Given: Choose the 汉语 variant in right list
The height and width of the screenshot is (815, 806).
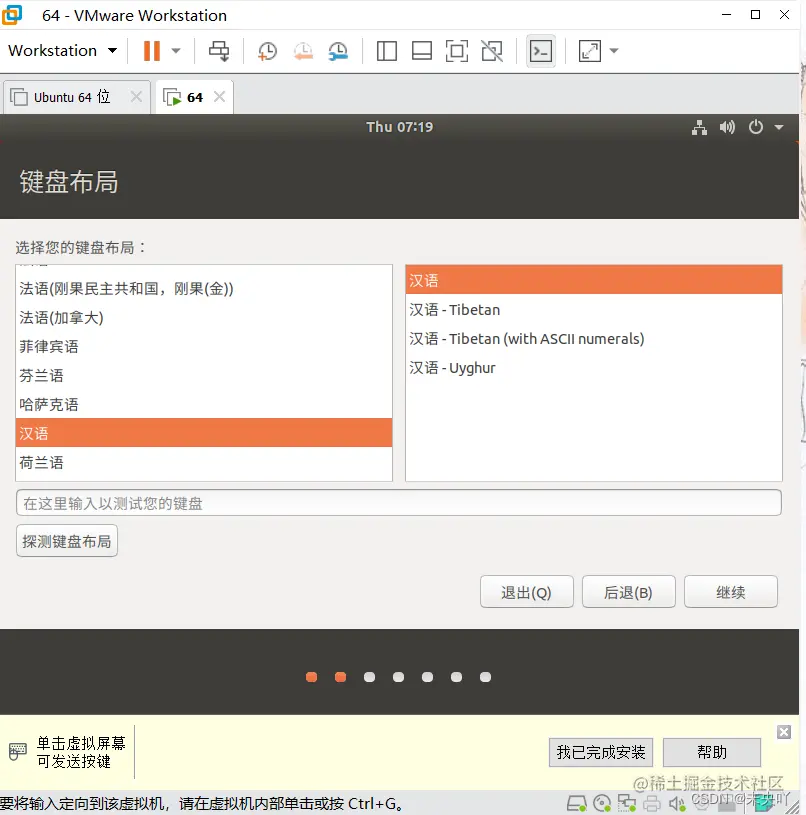Looking at the screenshot, I should [x=593, y=280].
